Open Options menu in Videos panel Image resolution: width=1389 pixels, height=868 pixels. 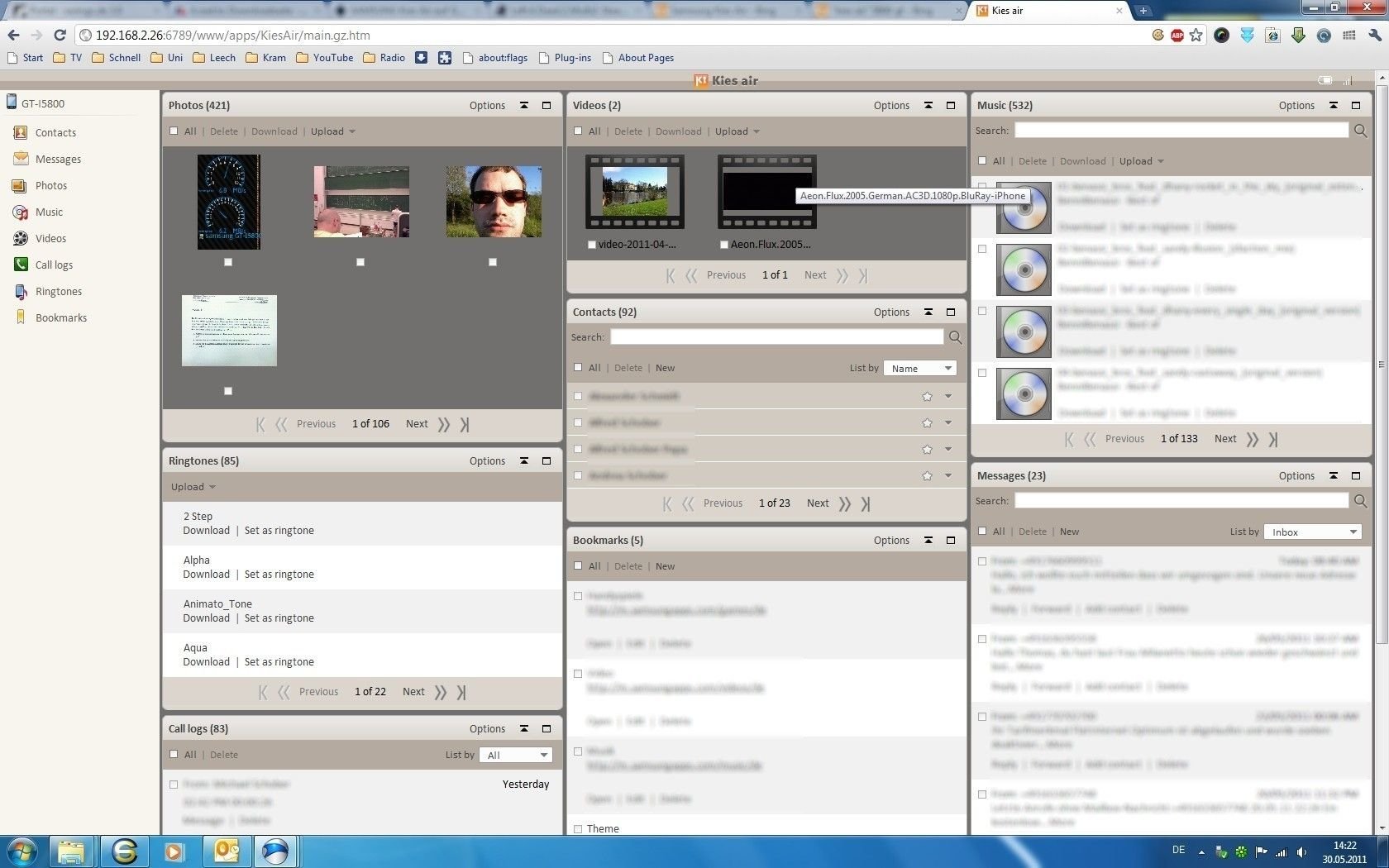point(891,105)
